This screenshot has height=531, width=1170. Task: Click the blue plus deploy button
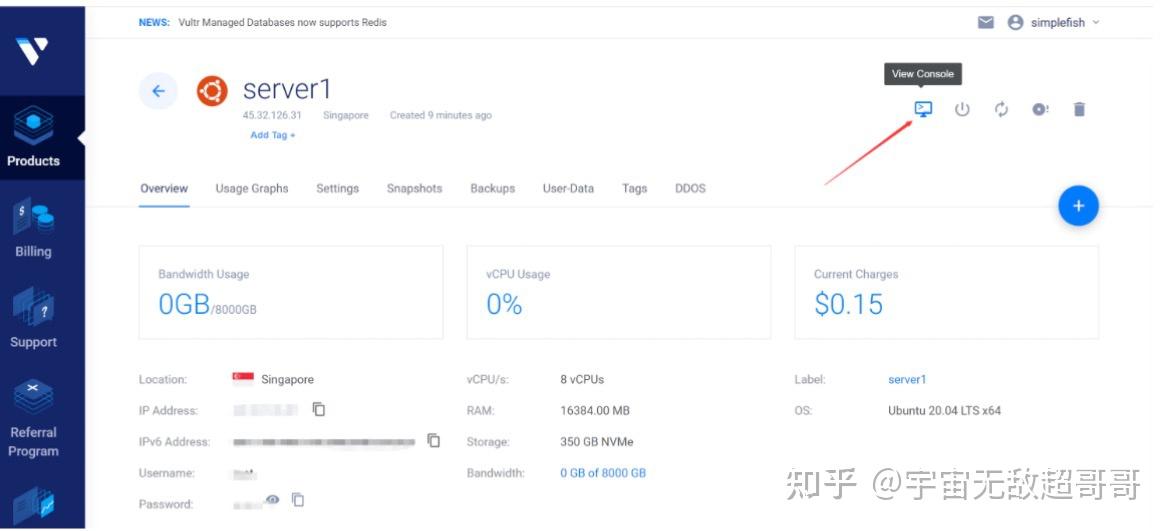coord(1078,206)
